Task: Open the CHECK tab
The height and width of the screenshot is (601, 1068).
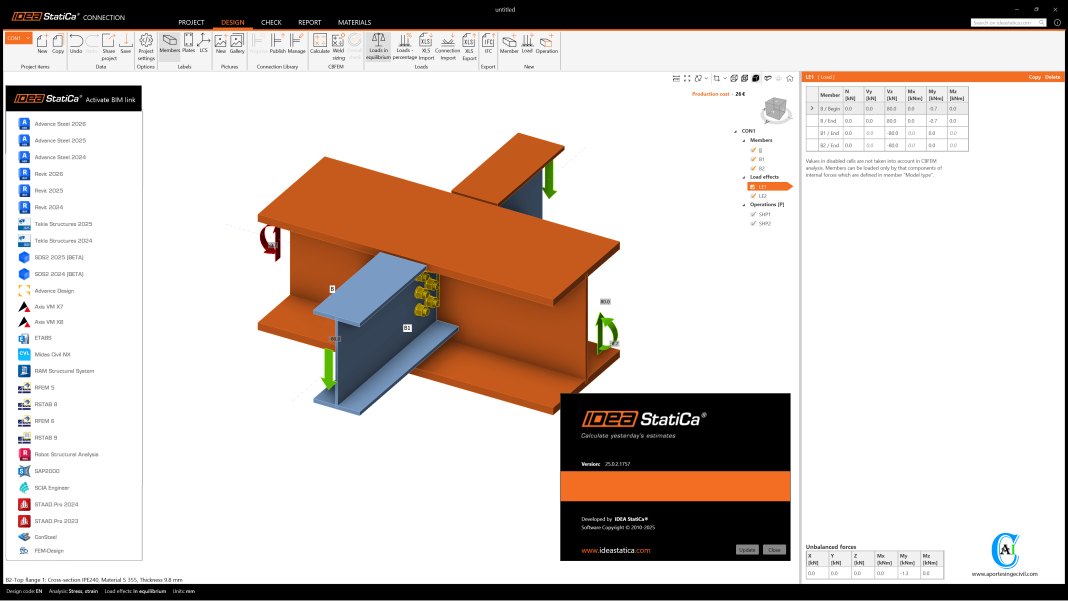Action: click(x=271, y=22)
